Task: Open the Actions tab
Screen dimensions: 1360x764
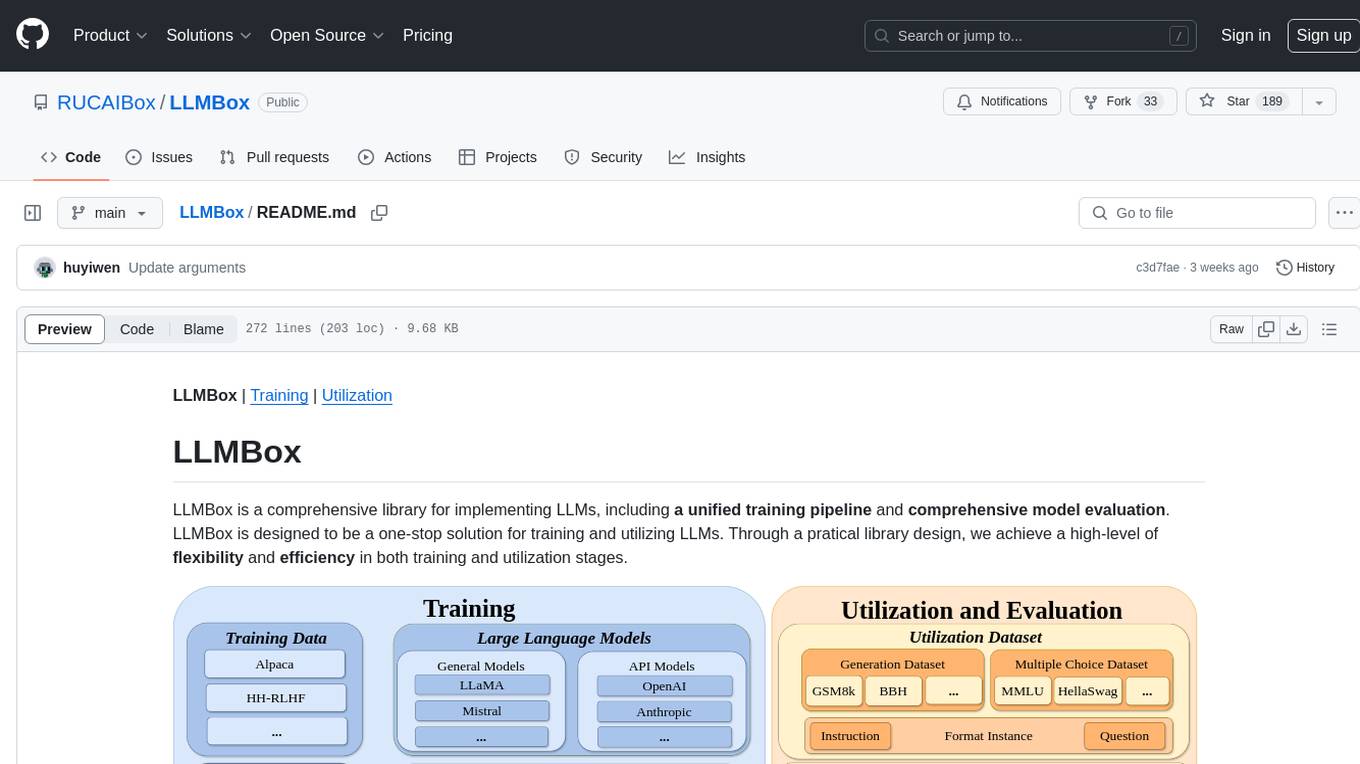Action: (394, 157)
